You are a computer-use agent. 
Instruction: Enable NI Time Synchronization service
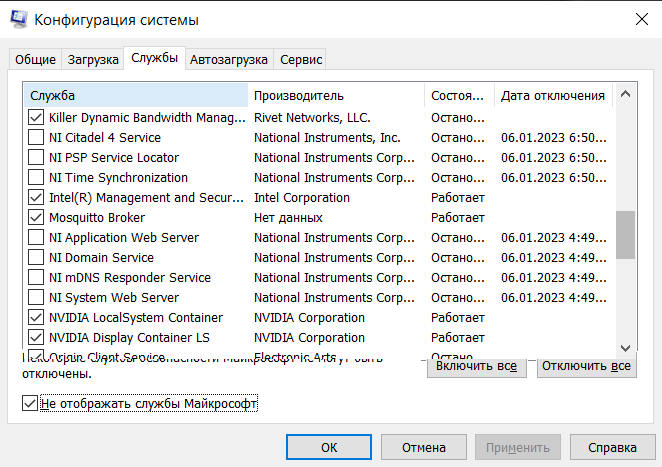pyautogui.click(x=37, y=178)
